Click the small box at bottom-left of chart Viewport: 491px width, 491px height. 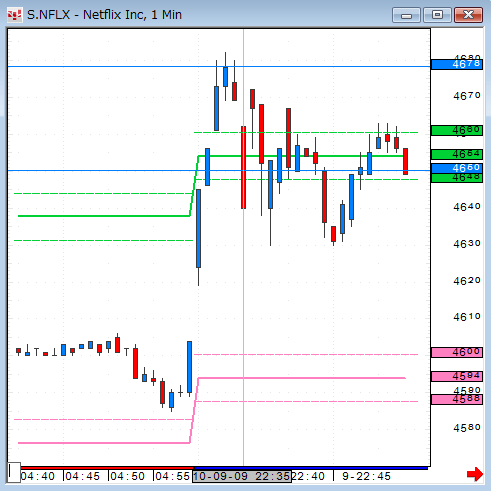(x=14, y=472)
